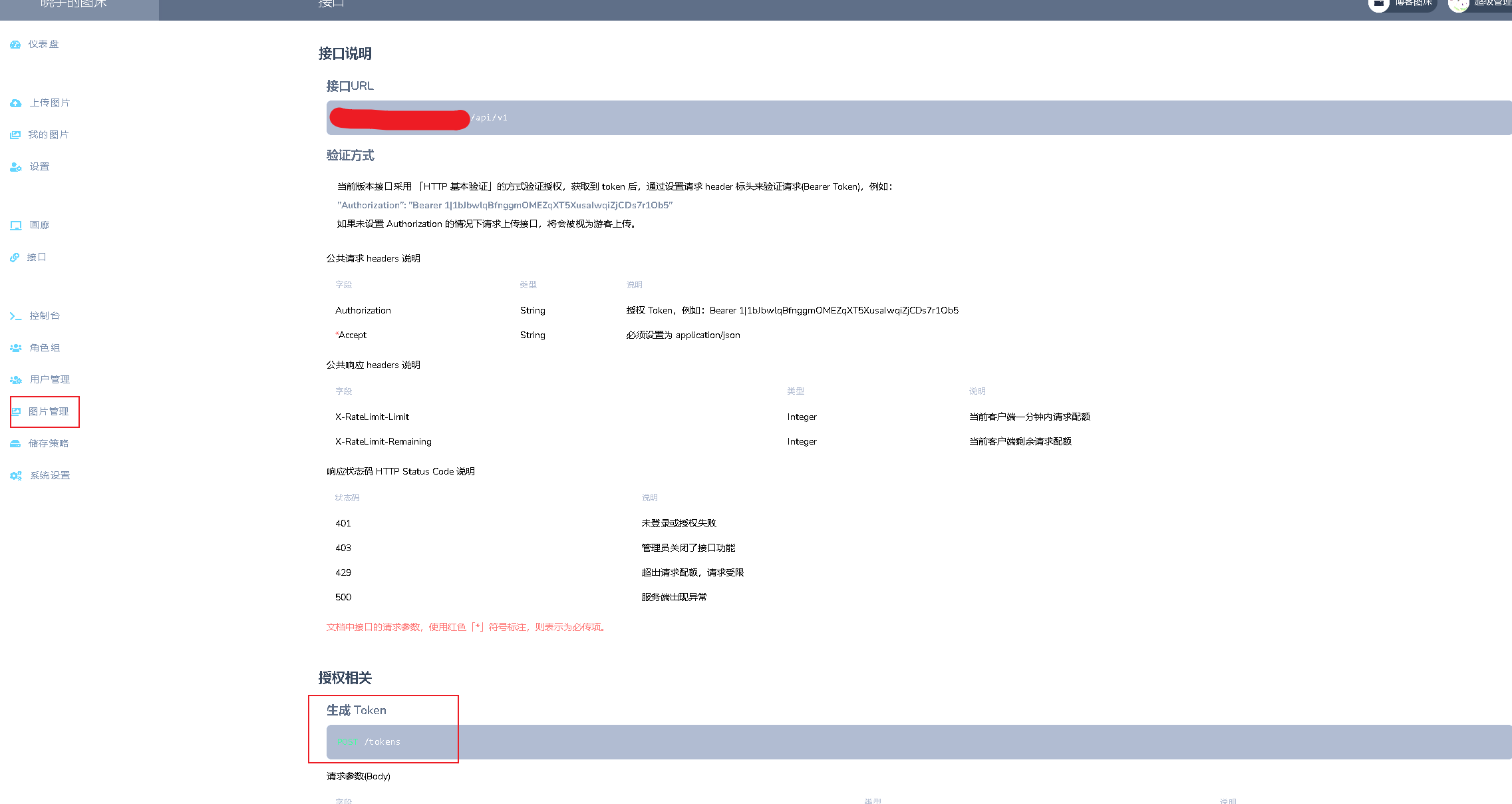Screen dimensions: 1512x804
Task: Click the 设置 user settings icon
Action: 15,166
